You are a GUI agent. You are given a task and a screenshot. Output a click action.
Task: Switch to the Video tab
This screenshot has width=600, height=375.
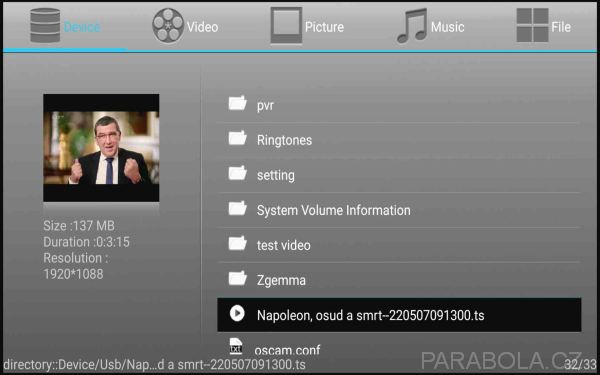185,26
